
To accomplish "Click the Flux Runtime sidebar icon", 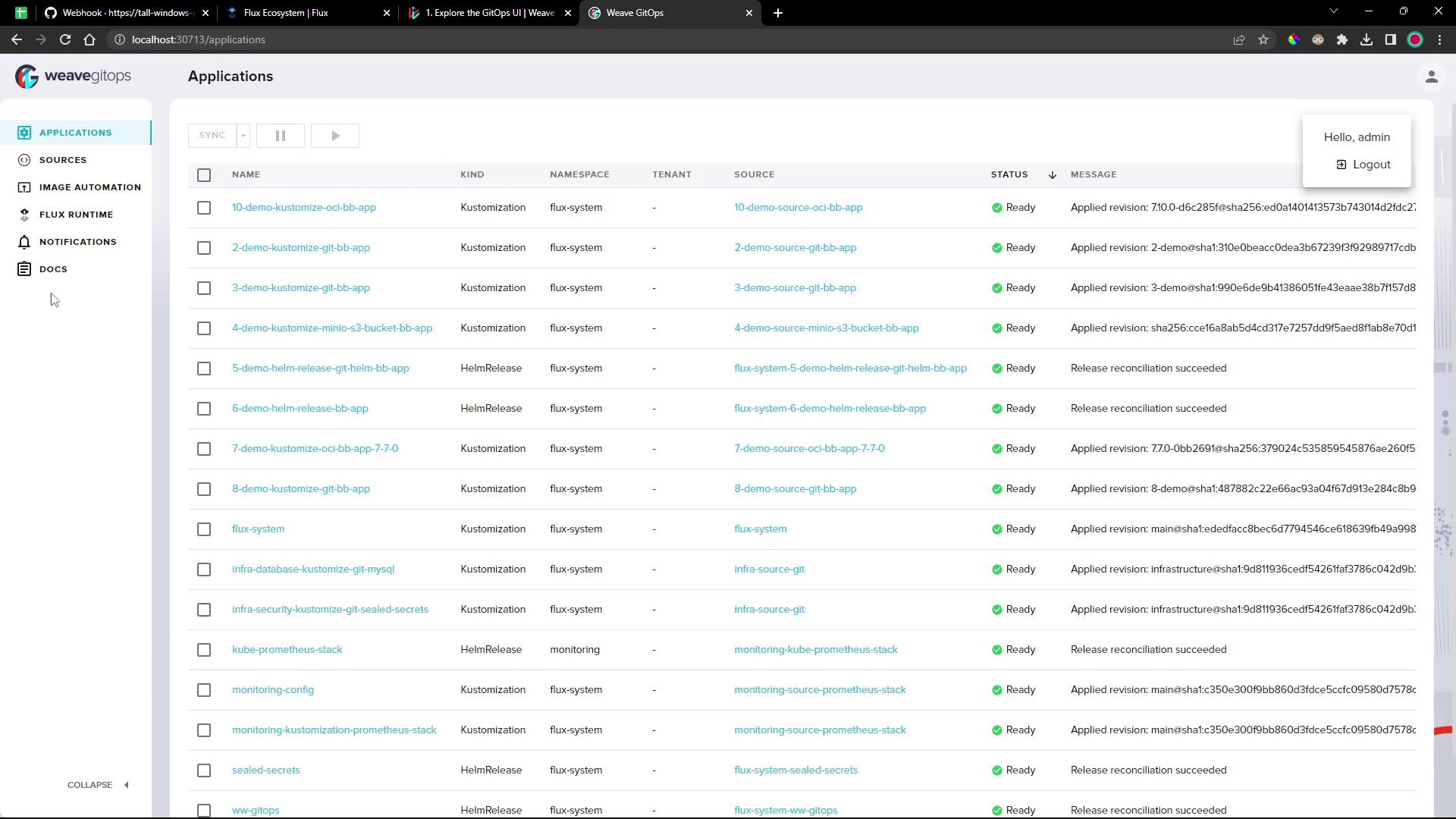I will (x=24, y=215).
